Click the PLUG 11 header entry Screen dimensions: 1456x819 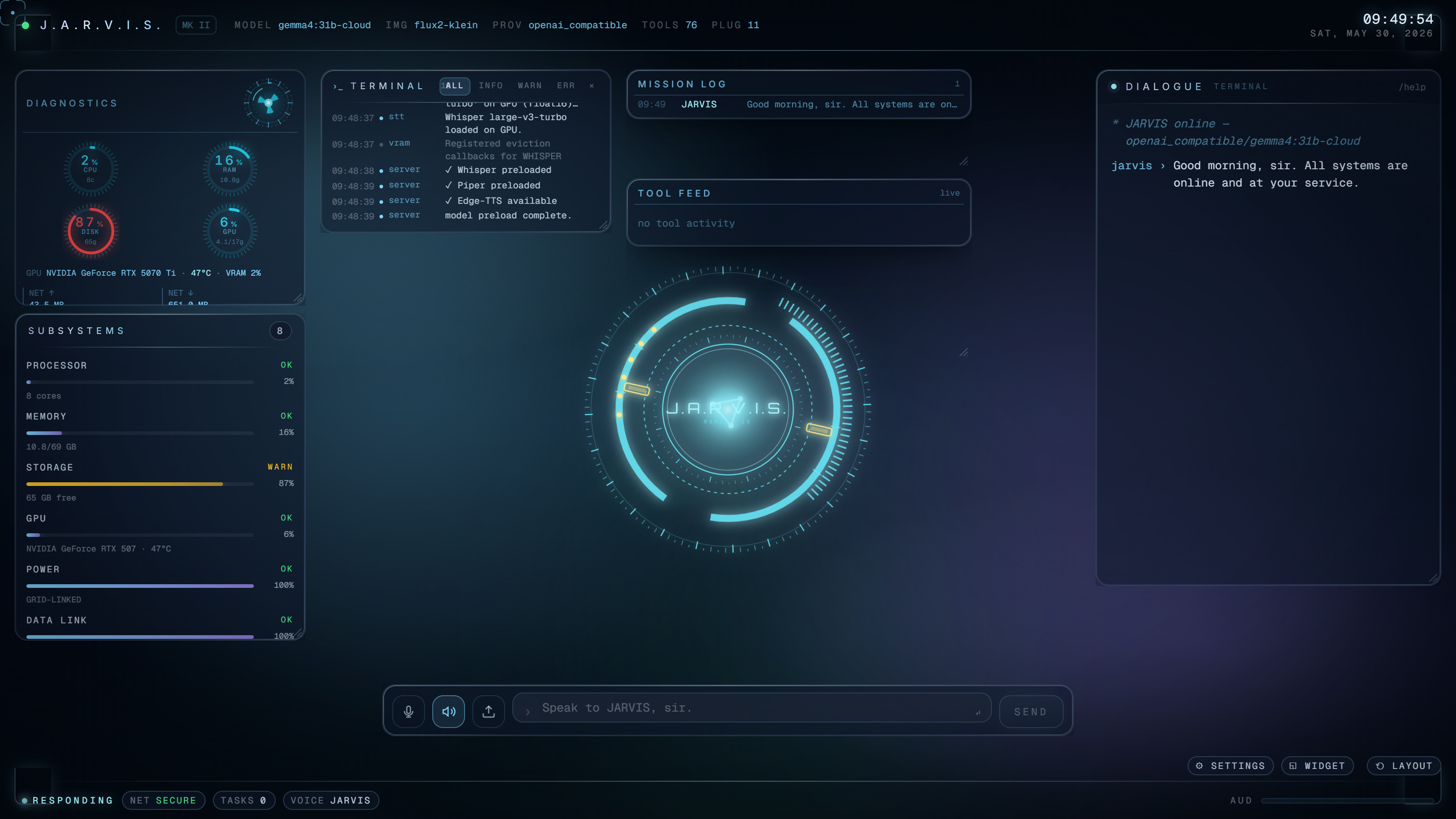pyautogui.click(x=735, y=25)
